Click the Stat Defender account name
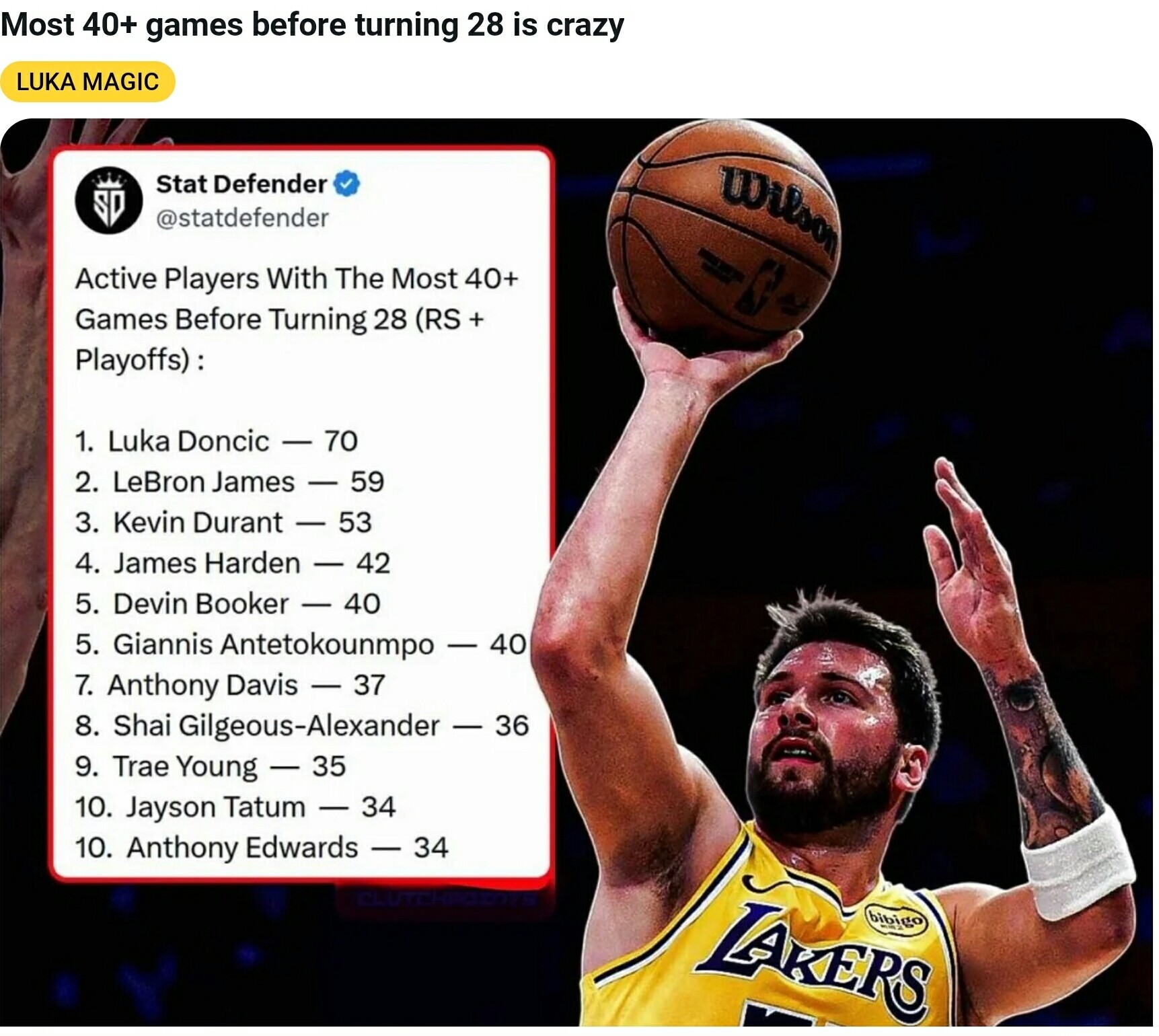Image resolution: width=1159 pixels, height=1036 pixels. (x=241, y=184)
